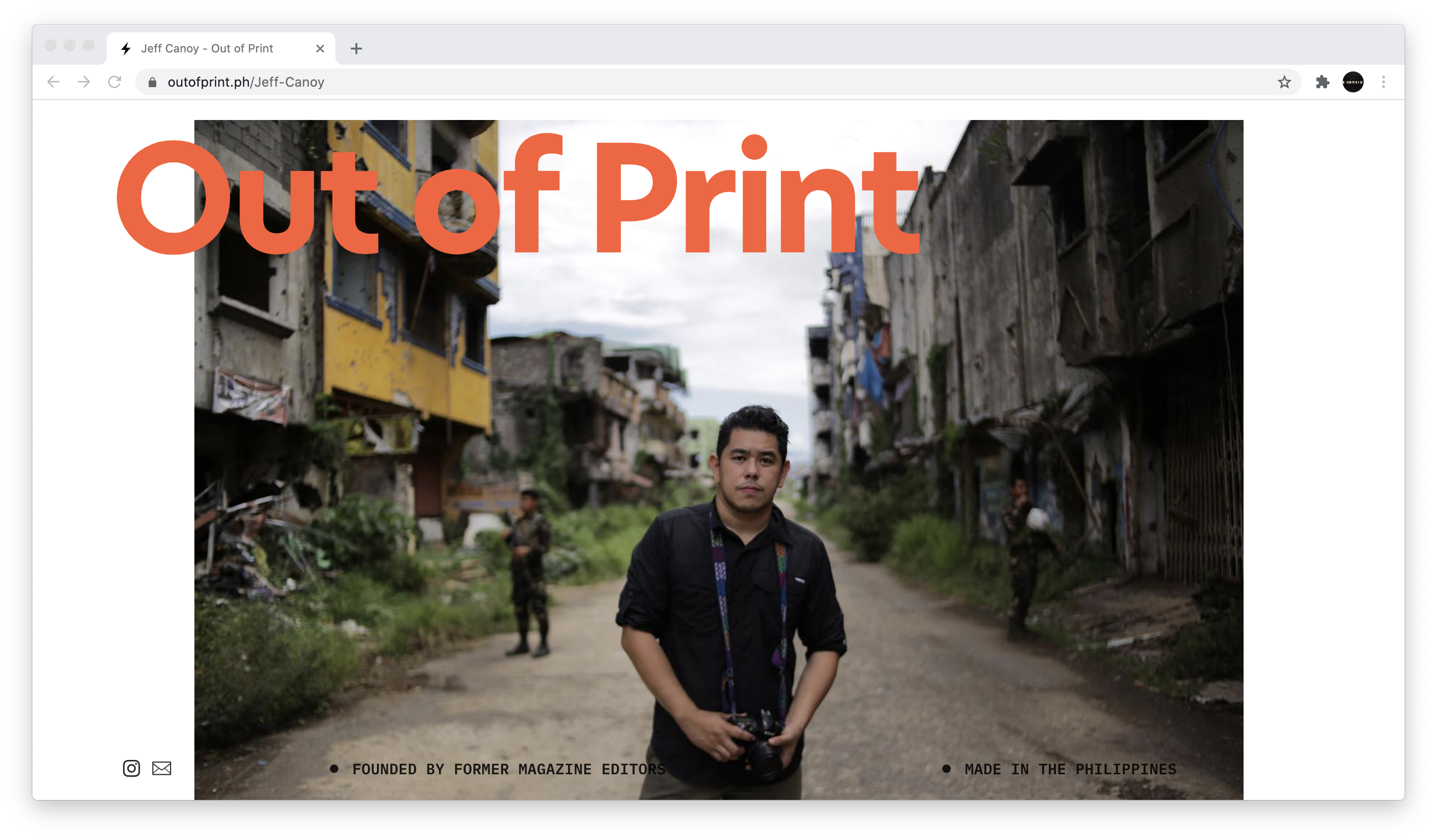Close the Jeff Canoy tab
Viewport: 1437px width, 840px height.
click(320, 49)
